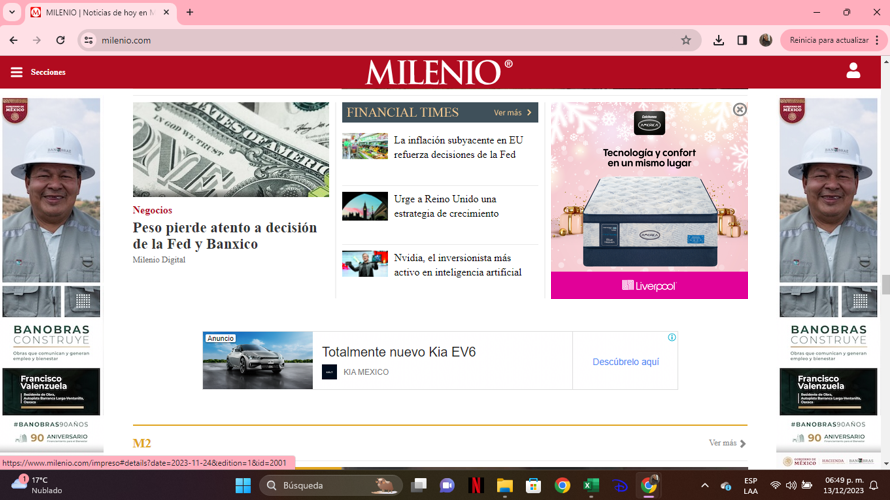Viewport: 890px width, 500px height.
Task: Open the dollar bill article image
Action: (230, 149)
